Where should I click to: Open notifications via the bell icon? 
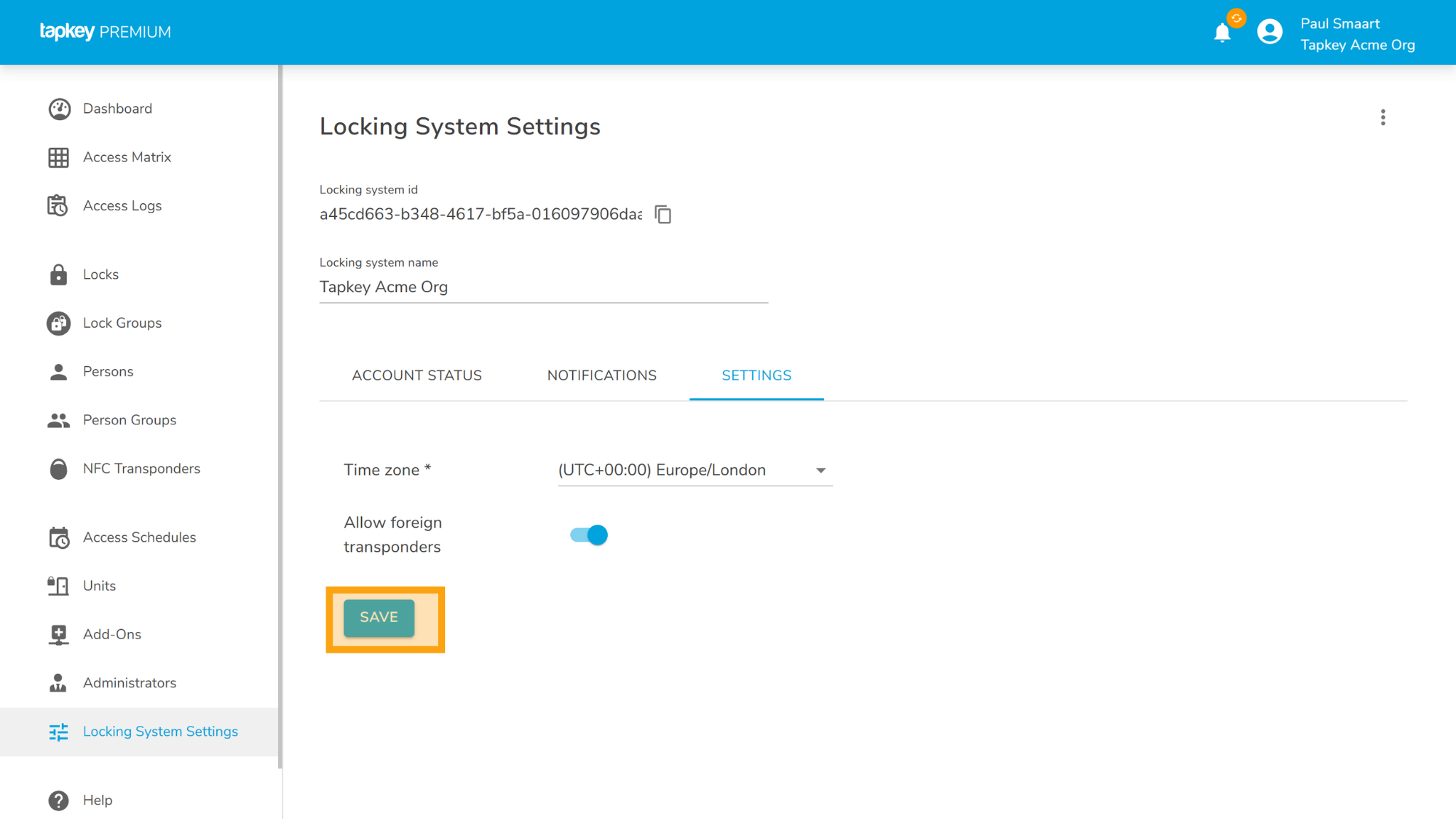pos(1222,33)
